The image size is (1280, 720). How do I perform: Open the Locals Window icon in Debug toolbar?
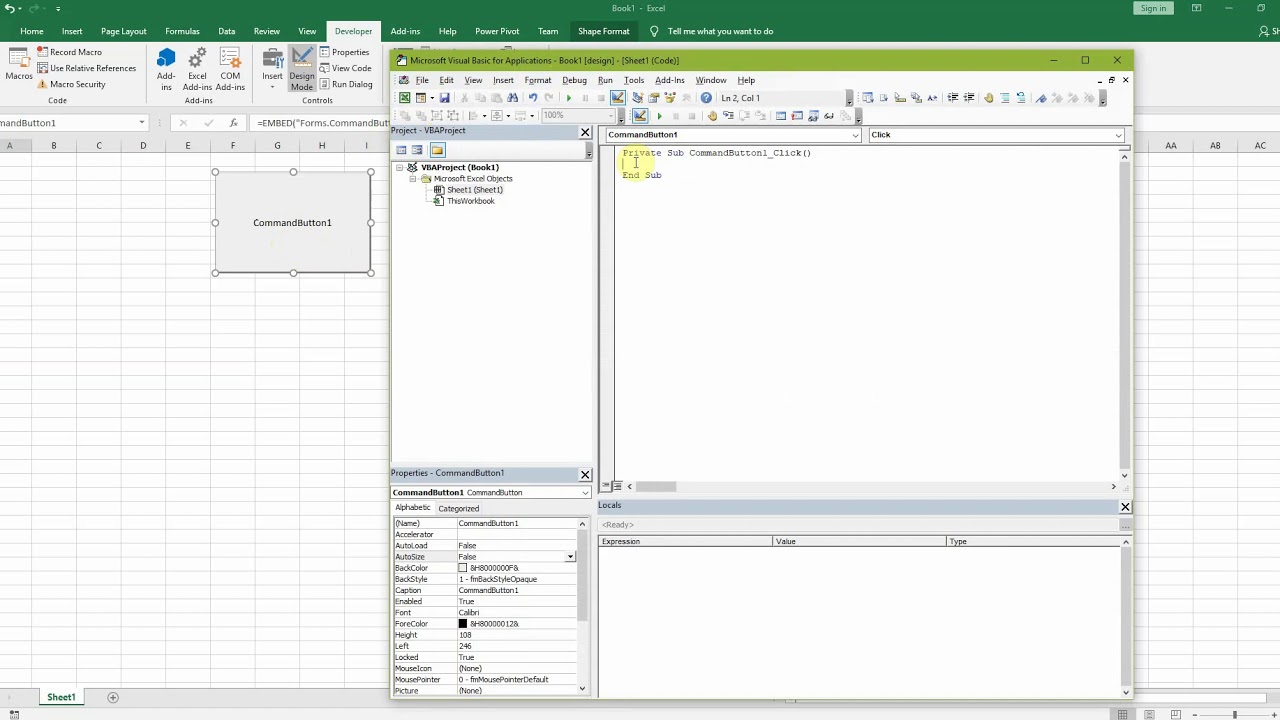coord(781,115)
